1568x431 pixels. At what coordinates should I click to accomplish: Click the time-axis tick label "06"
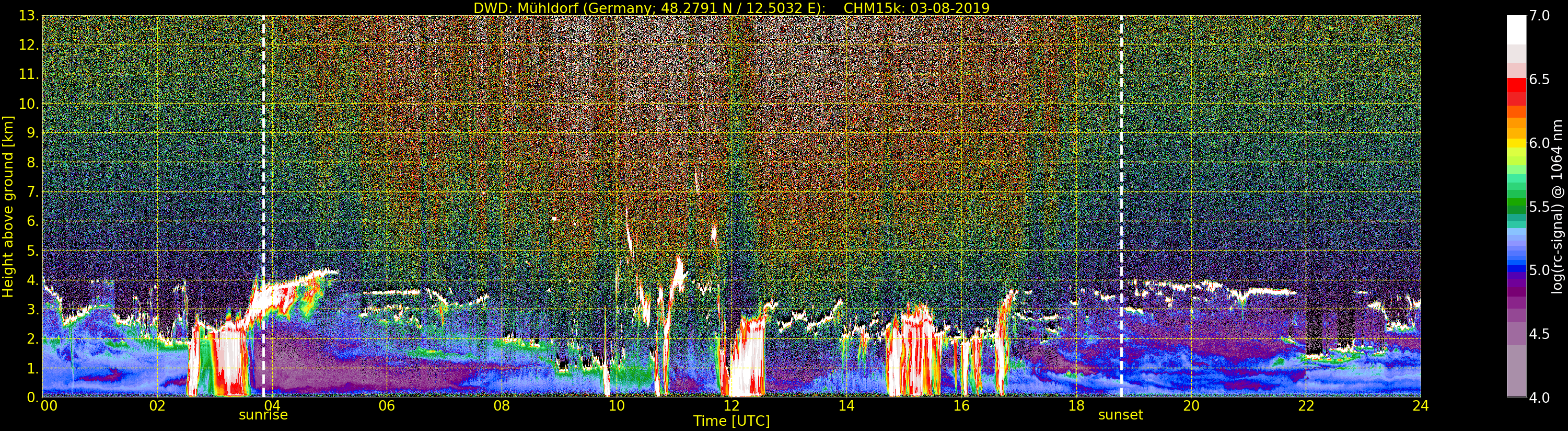pos(387,405)
